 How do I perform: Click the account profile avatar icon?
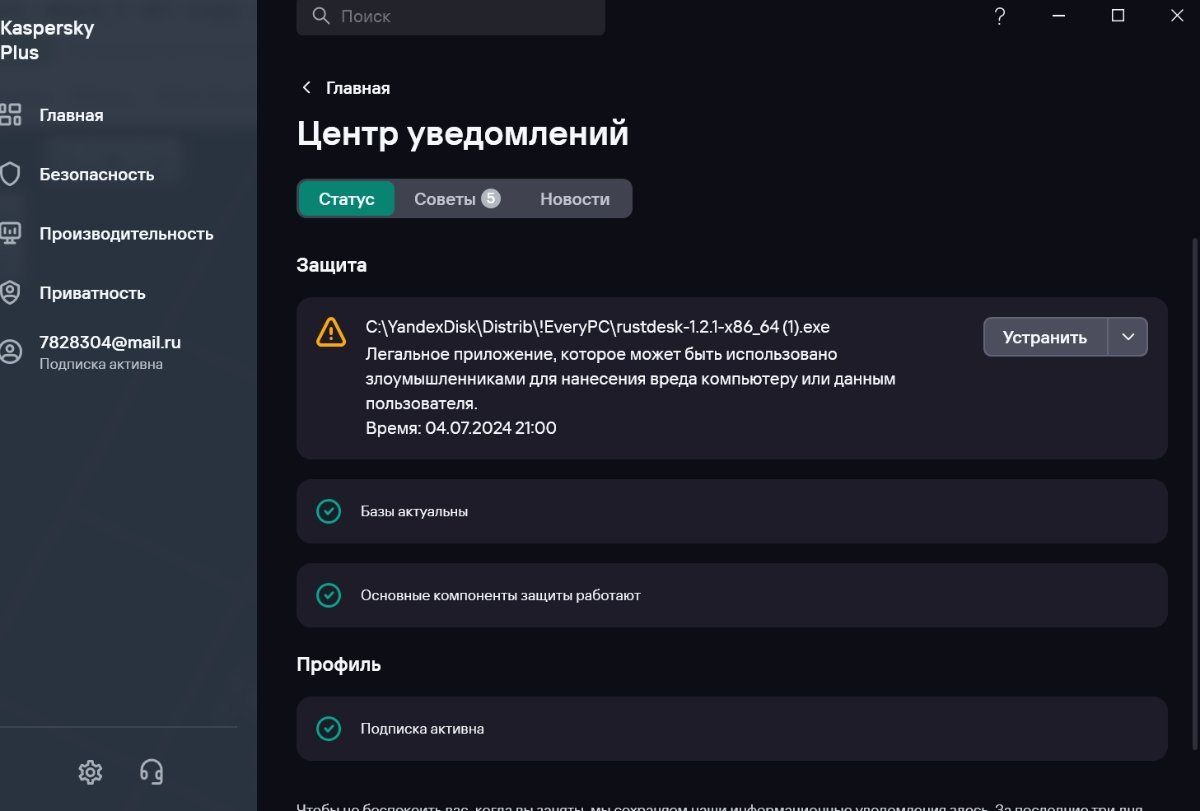coord(11,351)
